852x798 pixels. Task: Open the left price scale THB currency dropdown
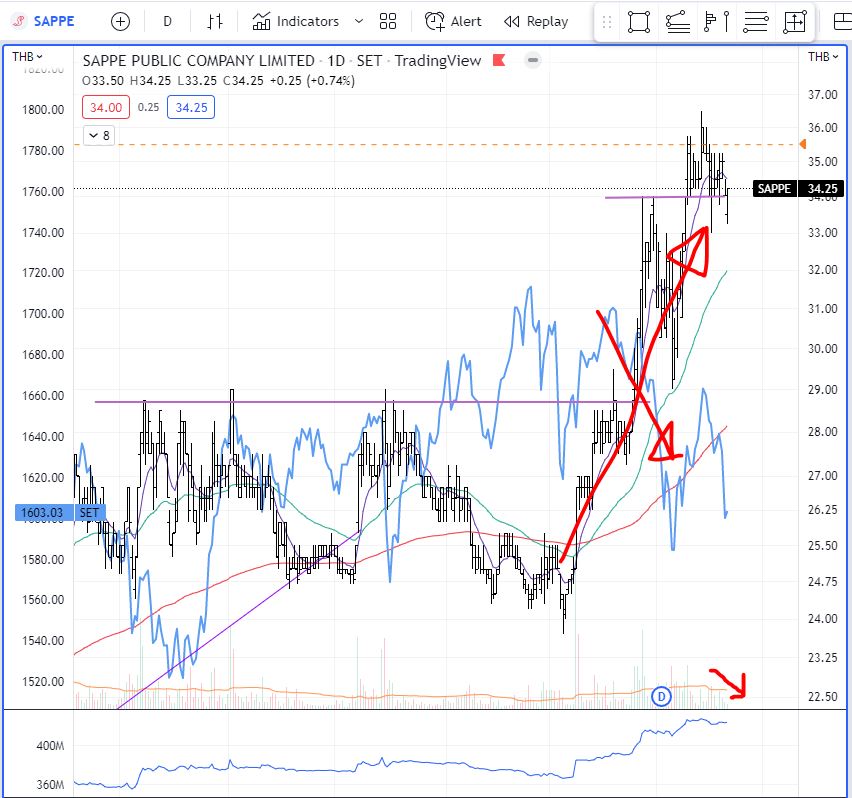click(x=27, y=56)
